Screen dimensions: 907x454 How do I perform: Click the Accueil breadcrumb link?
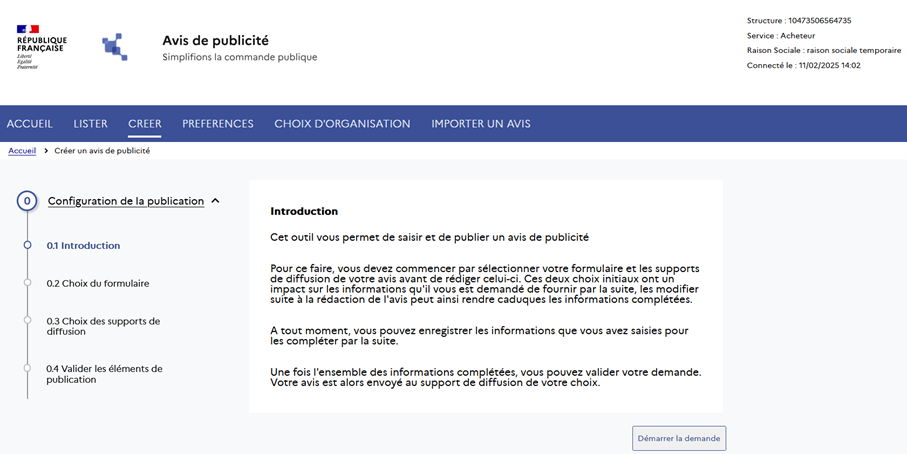point(22,151)
